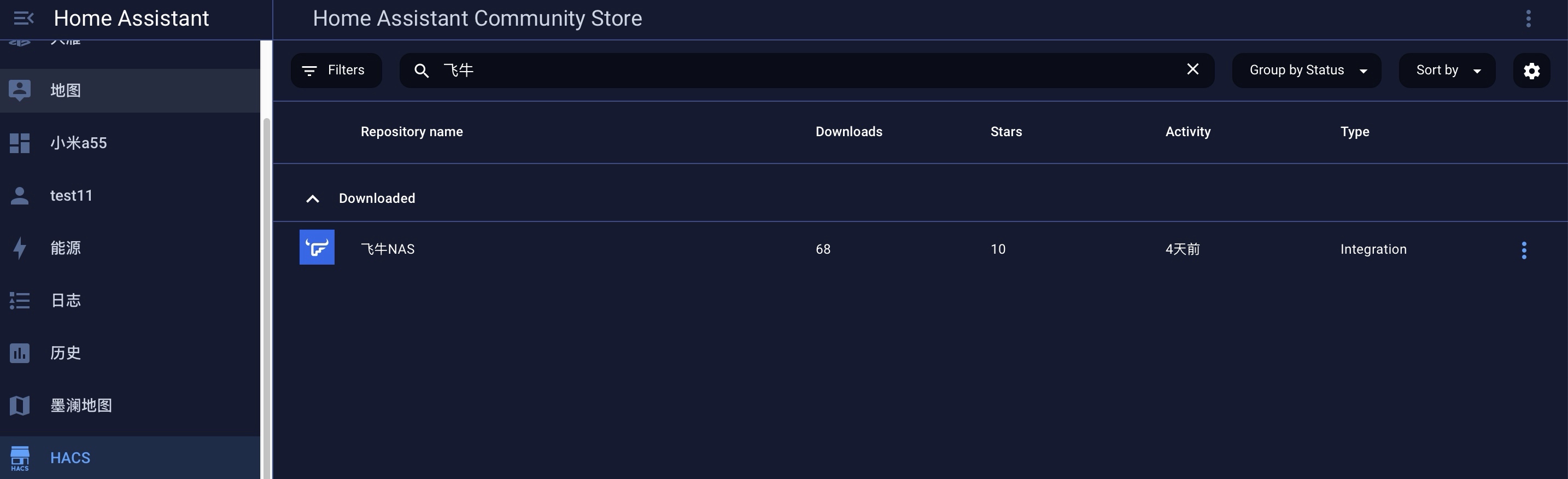Open the 地图 sidebar panel

coord(65,91)
